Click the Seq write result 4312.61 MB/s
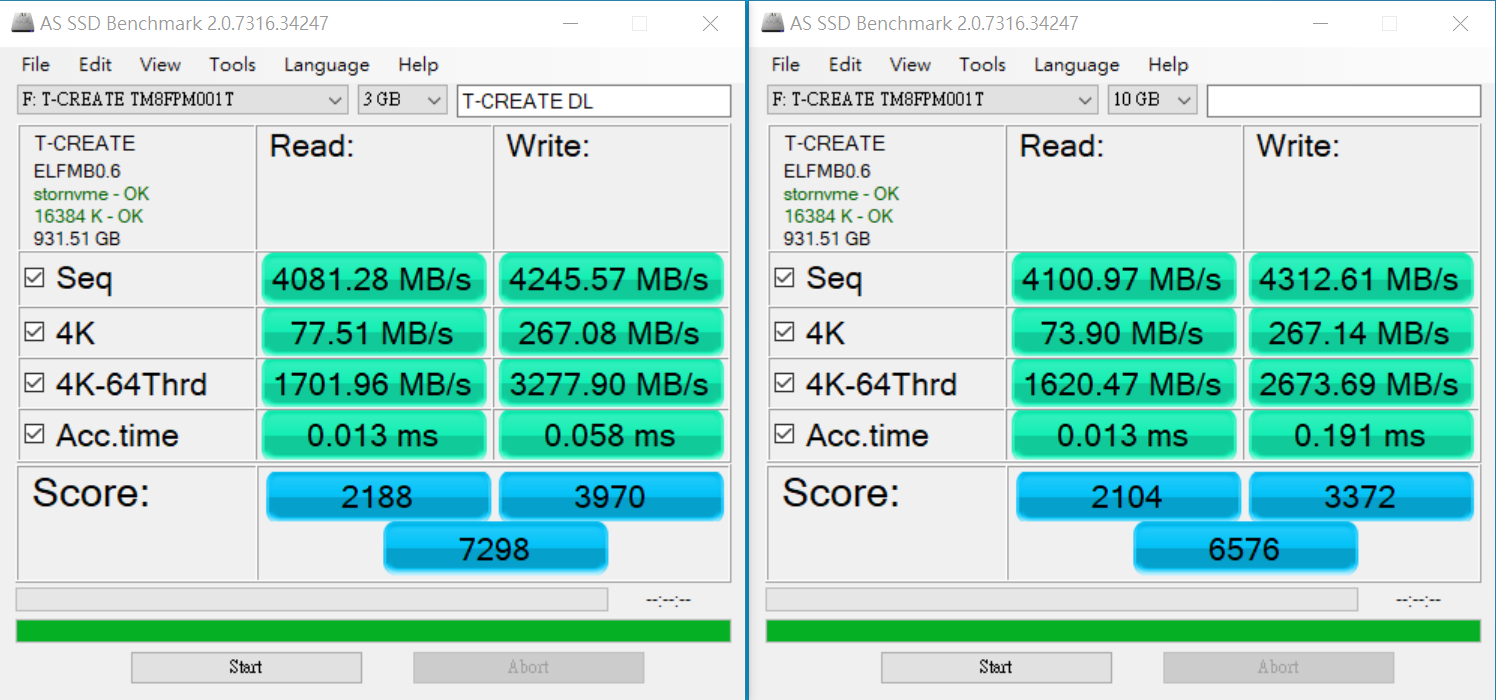Viewport: 1496px width, 700px height. click(1361, 279)
